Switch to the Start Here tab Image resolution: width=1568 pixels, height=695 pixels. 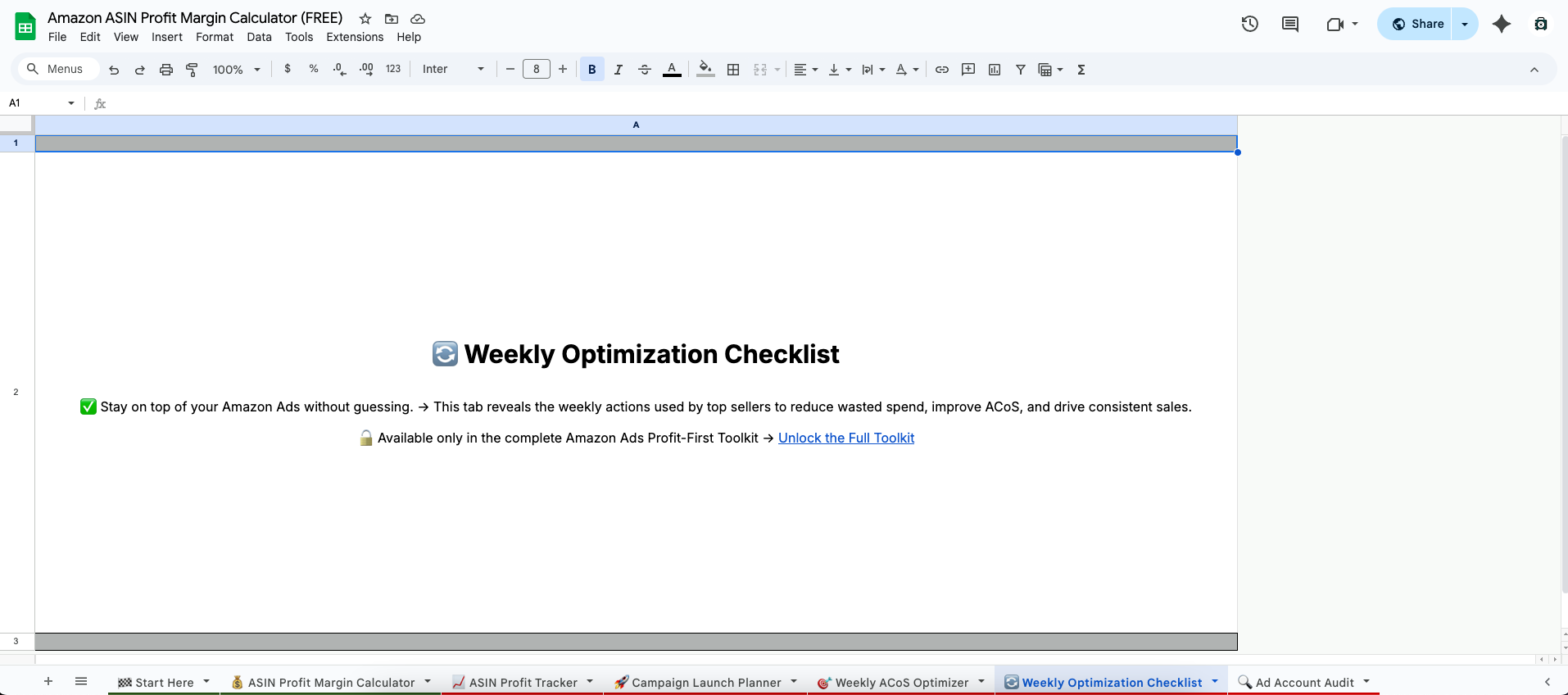pos(164,682)
